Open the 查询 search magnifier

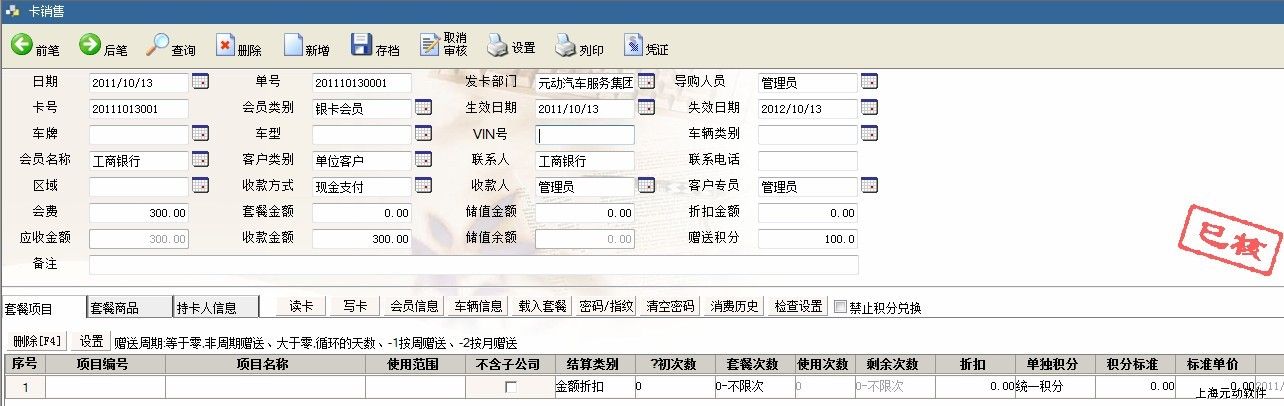coord(158,45)
